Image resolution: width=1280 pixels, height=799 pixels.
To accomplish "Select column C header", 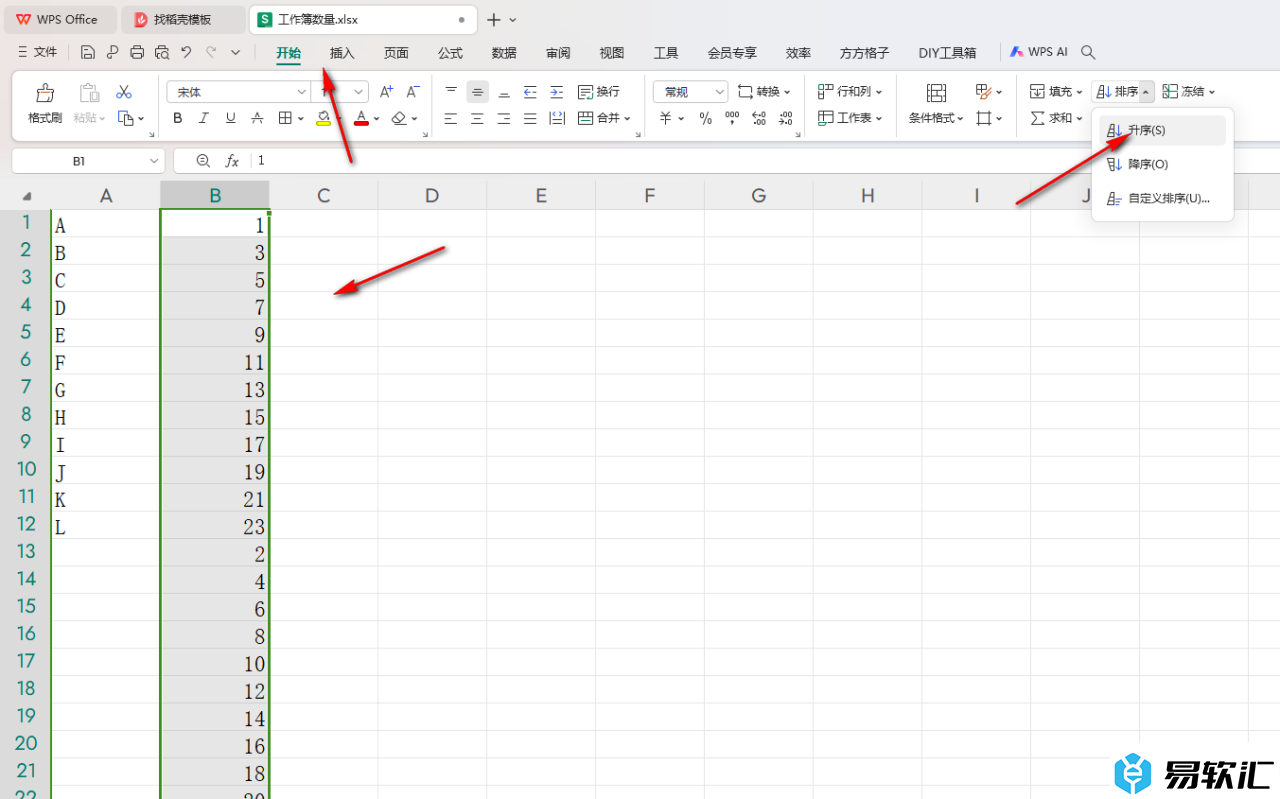I will pyautogui.click(x=324, y=196).
